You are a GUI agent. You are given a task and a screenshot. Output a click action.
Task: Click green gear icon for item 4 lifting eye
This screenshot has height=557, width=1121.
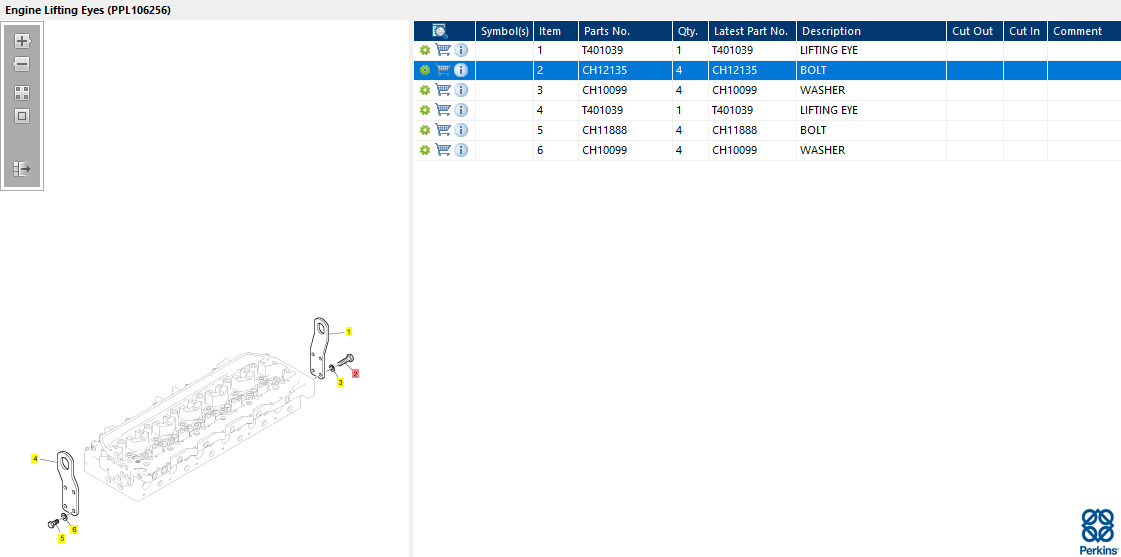pos(425,110)
